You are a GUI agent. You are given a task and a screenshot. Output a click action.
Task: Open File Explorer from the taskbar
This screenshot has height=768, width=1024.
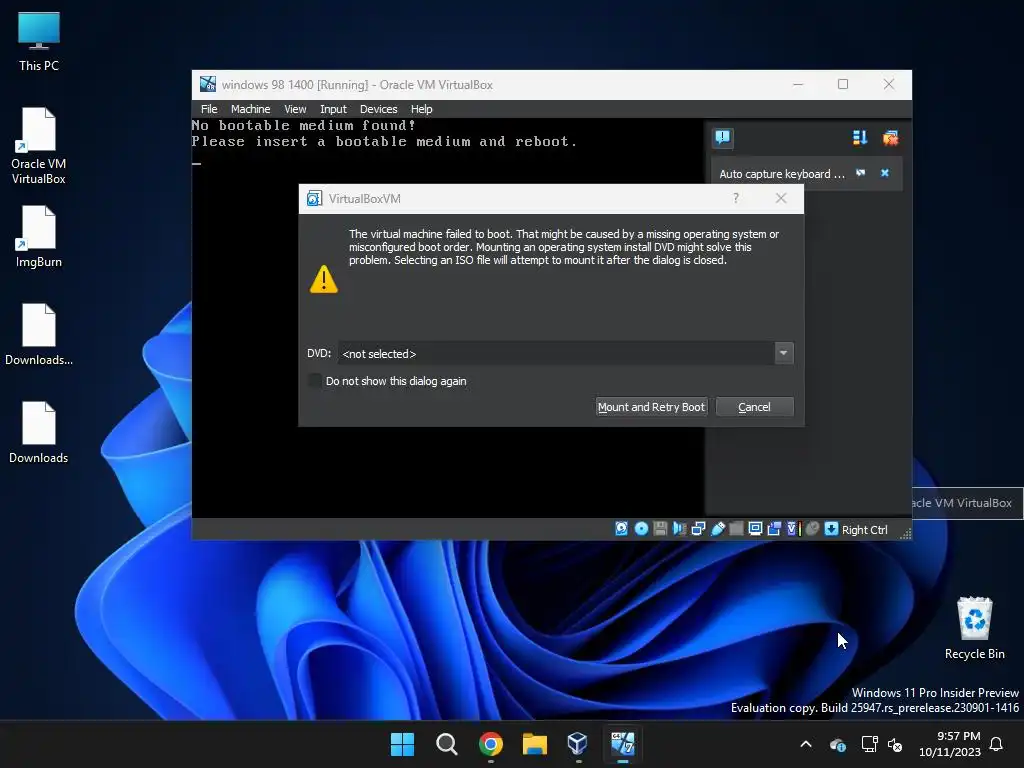point(534,744)
